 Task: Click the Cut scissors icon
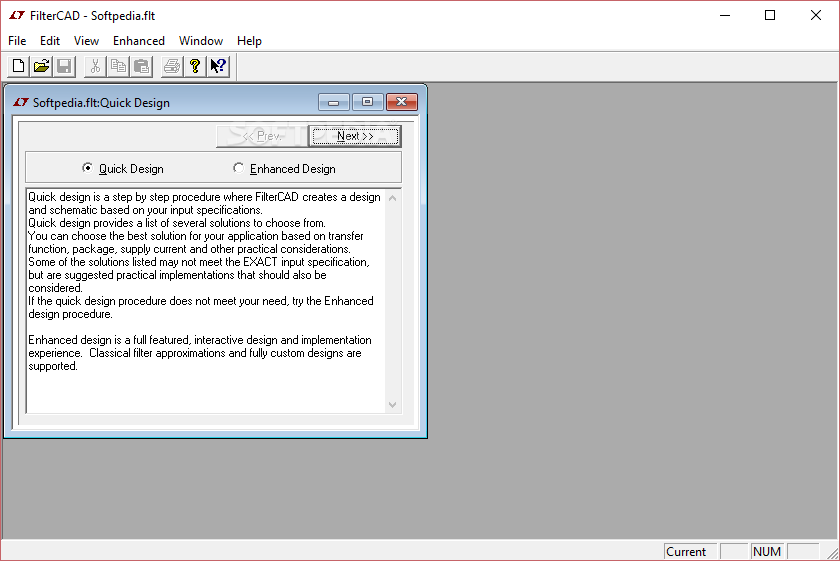point(95,66)
